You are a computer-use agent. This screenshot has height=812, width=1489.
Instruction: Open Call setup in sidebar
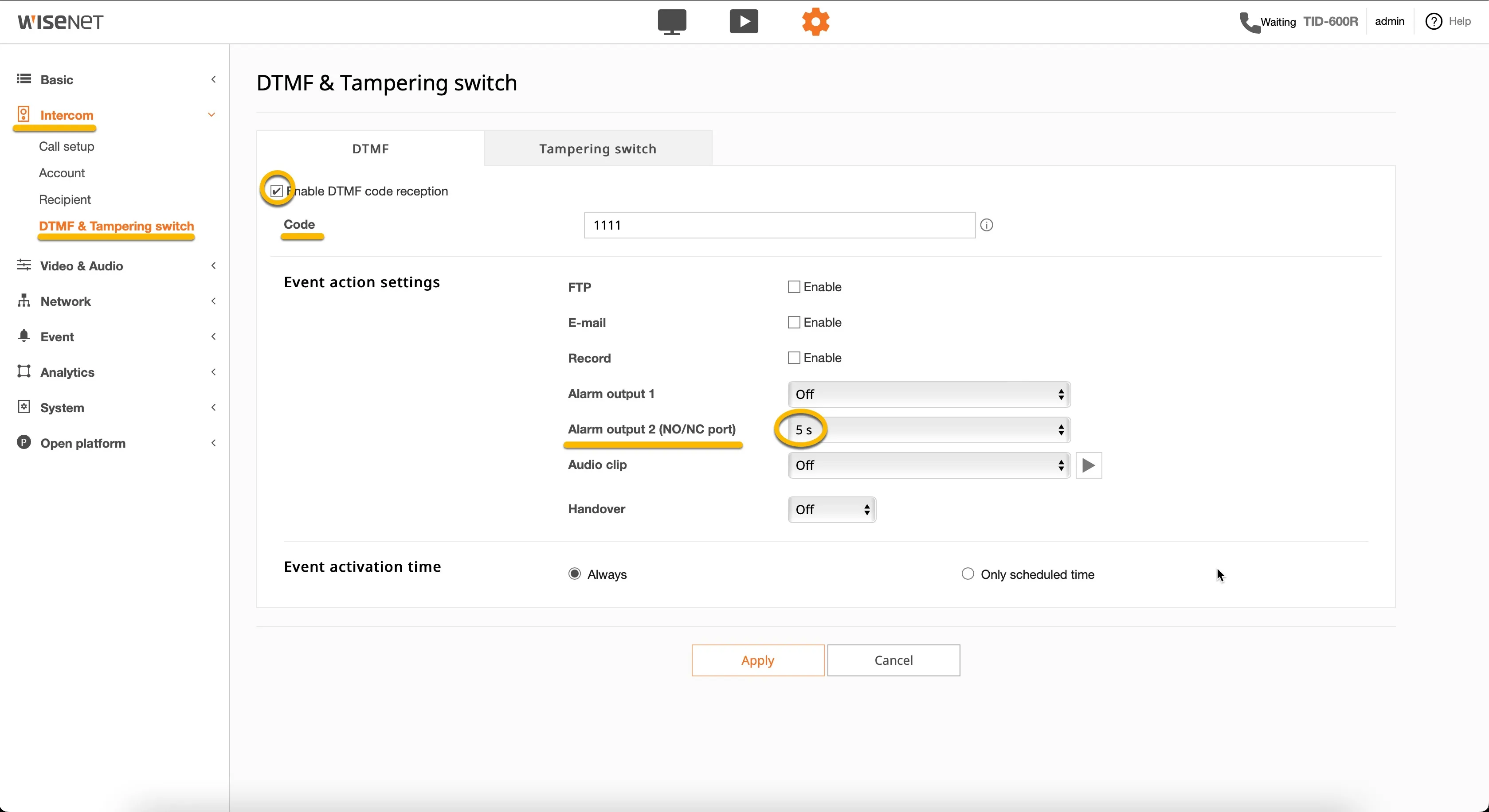(67, 146)
